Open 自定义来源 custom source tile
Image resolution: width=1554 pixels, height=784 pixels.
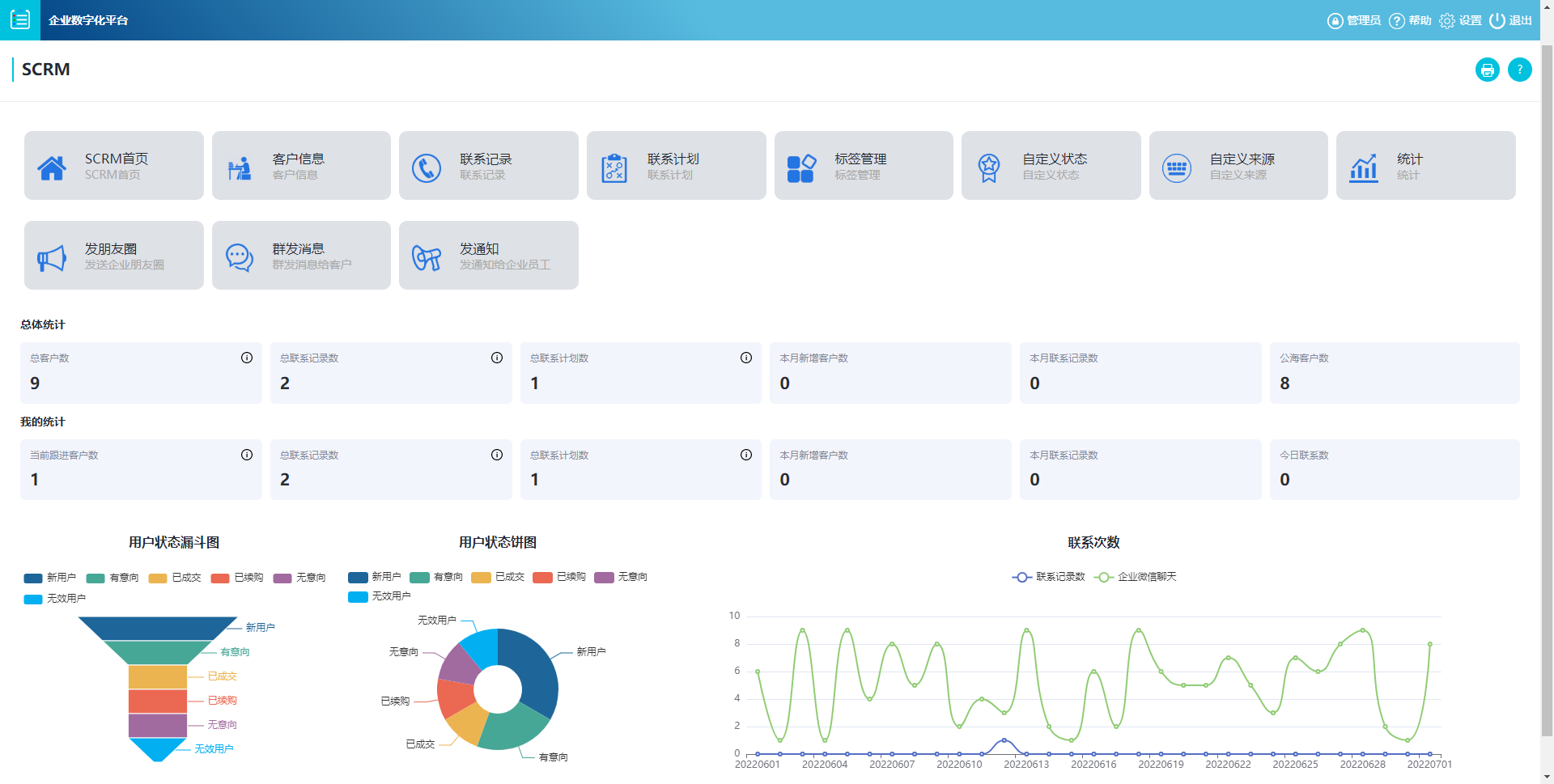click(x=1238, y=166)
